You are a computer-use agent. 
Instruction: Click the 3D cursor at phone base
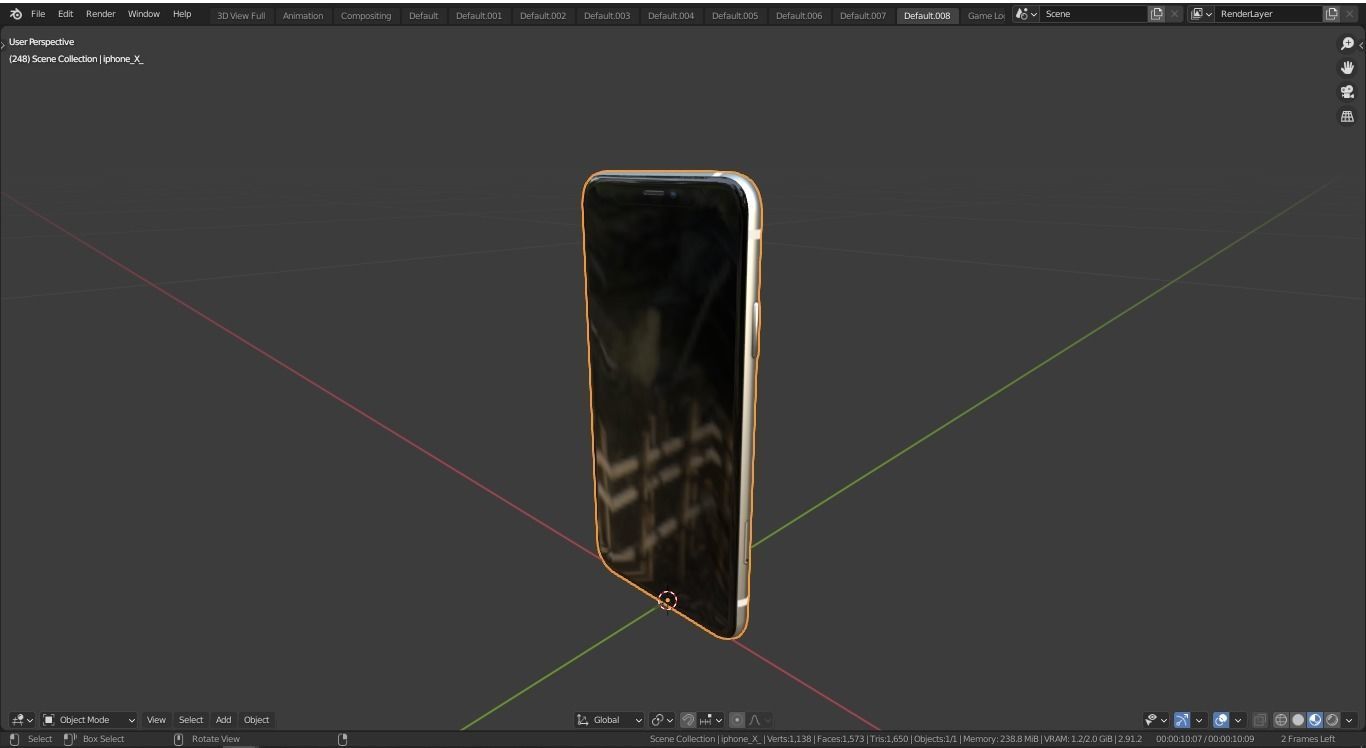coord(668,600)
